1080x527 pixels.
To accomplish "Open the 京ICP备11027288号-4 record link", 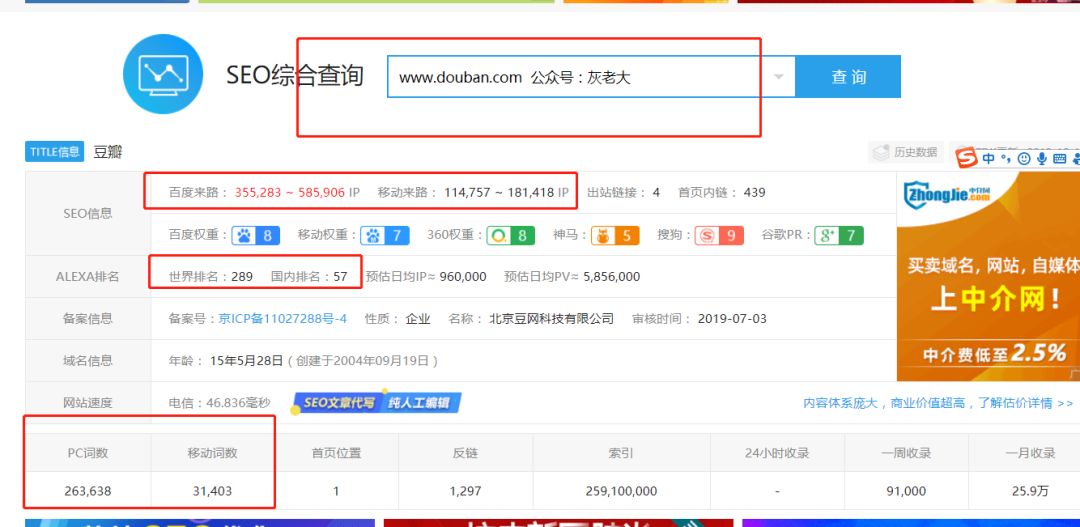I will tap(283, 319).
